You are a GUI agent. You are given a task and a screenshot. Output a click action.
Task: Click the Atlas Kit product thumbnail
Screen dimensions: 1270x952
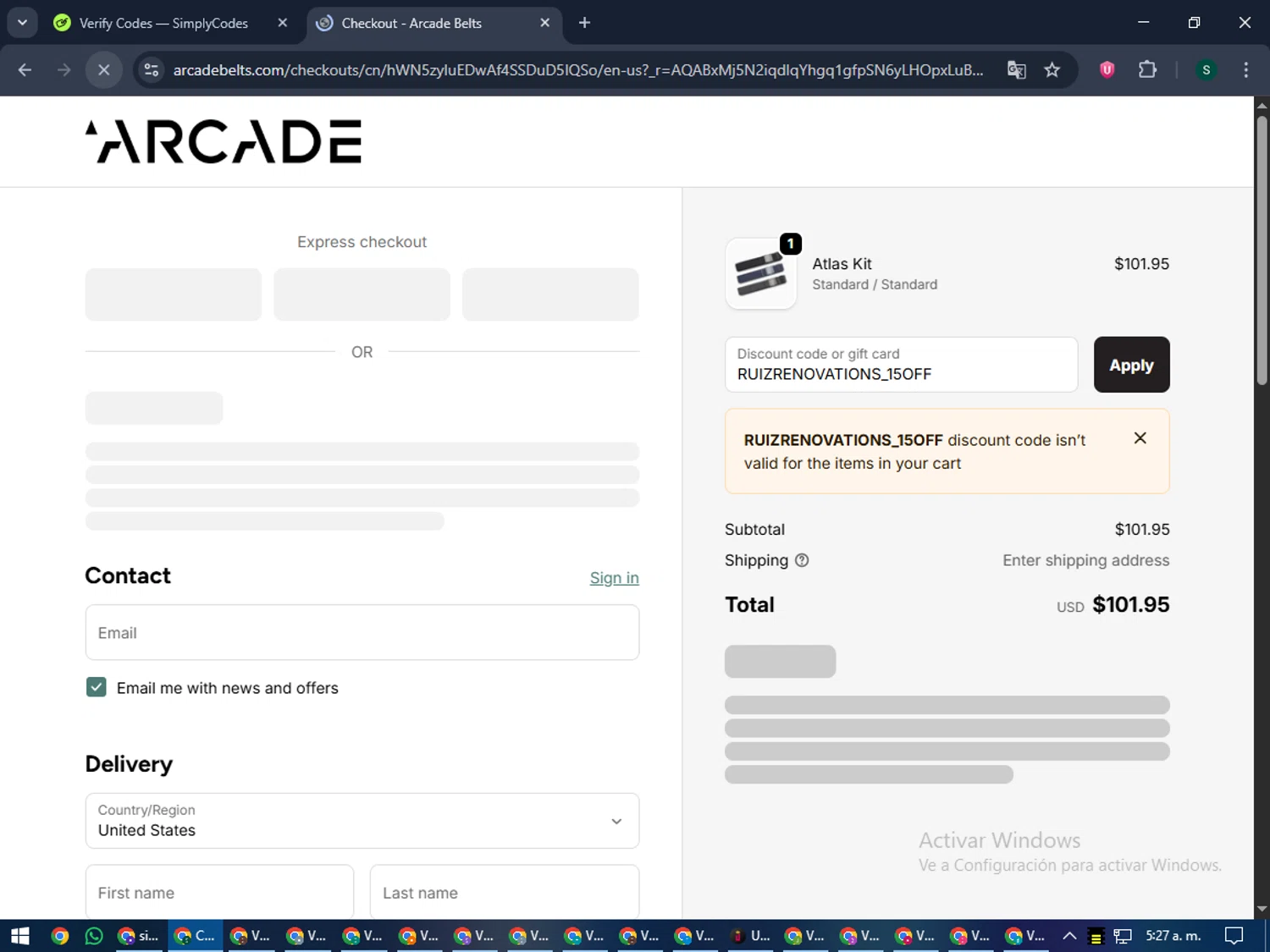tap(761, 273)
